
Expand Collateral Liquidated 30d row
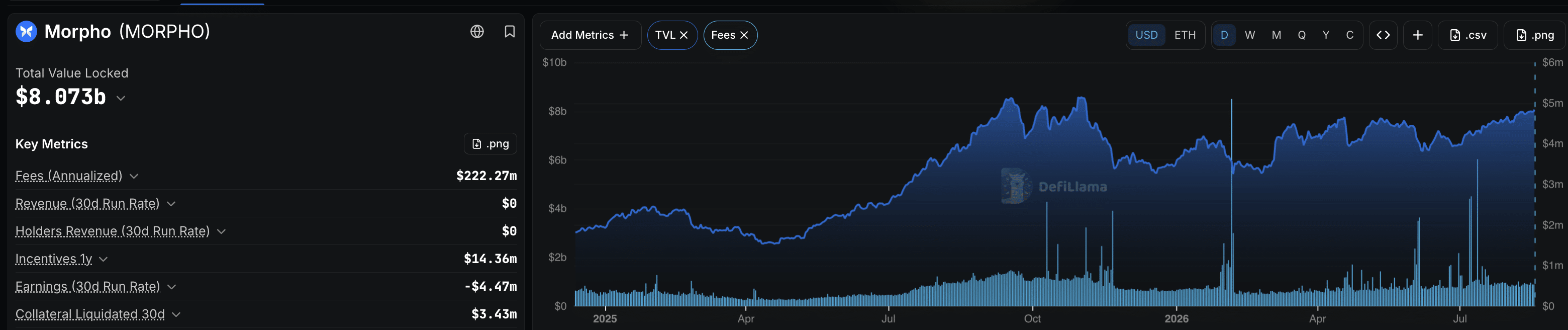(x=176, y=314)
